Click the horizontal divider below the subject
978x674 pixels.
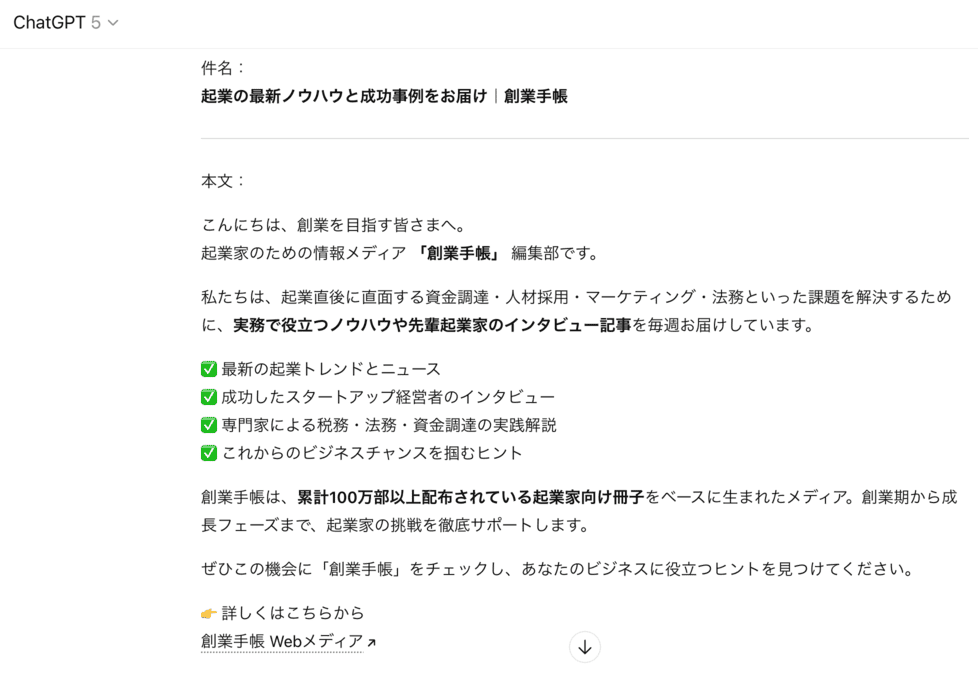[584, 138]
